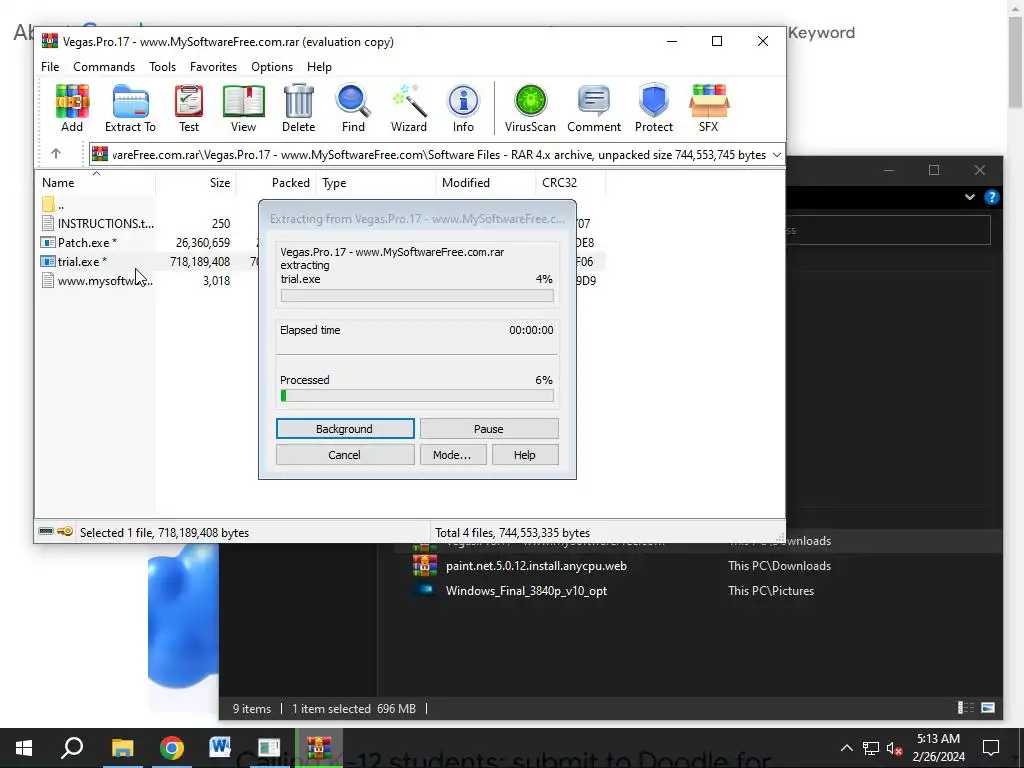The height and width of the screenshot is (768, 1024).
Task: Open File Explorer from the taskbar
Action: (x=122, y=748)
